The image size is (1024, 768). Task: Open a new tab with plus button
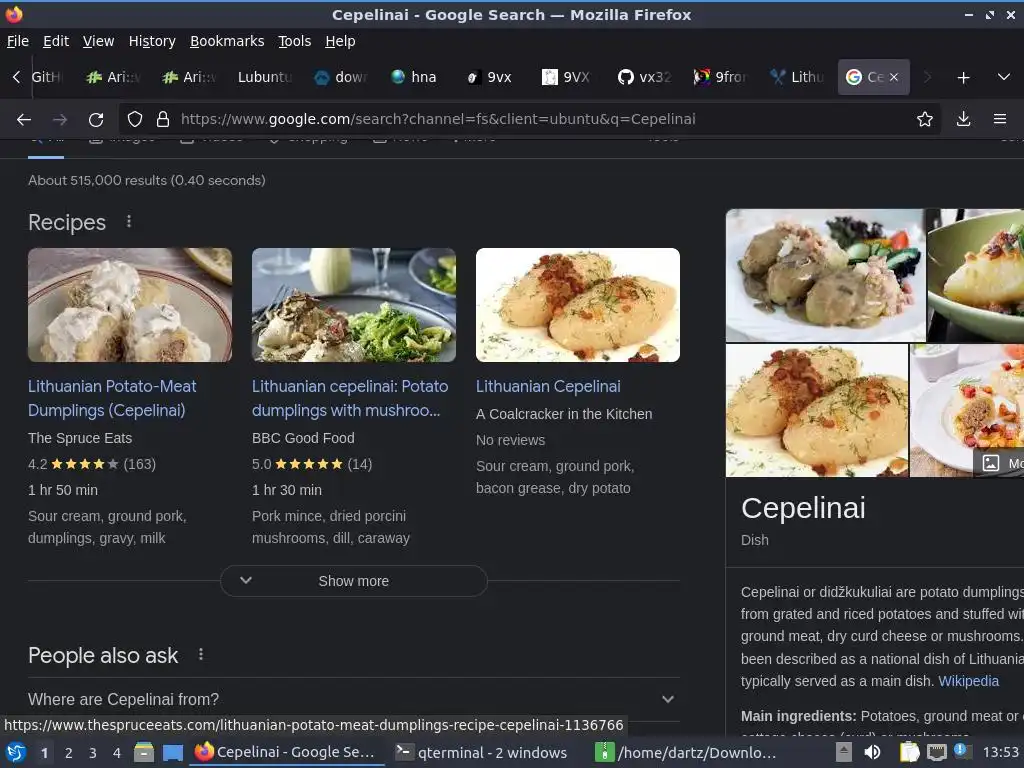click(x=963, y=78)
